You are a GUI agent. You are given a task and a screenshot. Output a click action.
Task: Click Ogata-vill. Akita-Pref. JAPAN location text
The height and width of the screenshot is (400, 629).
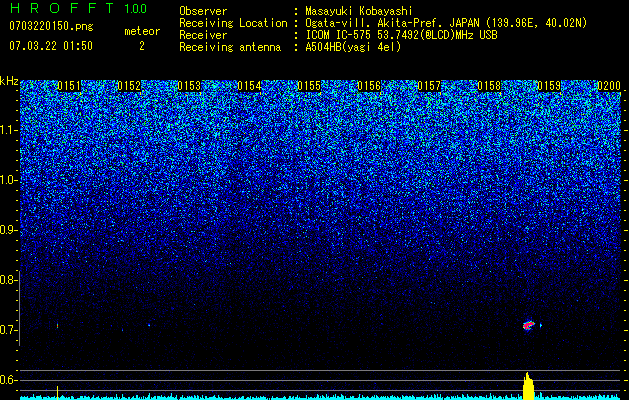click(x=446, y=24)
